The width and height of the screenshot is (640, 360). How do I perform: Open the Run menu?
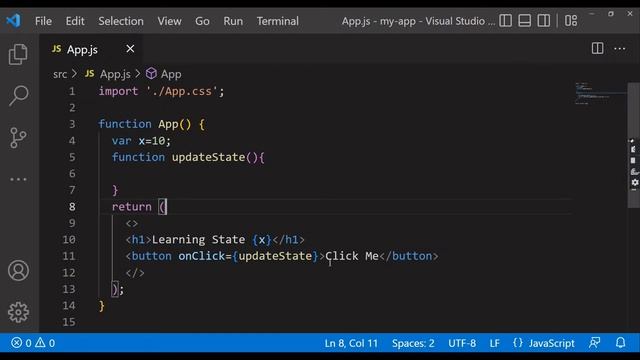[233, 21]
